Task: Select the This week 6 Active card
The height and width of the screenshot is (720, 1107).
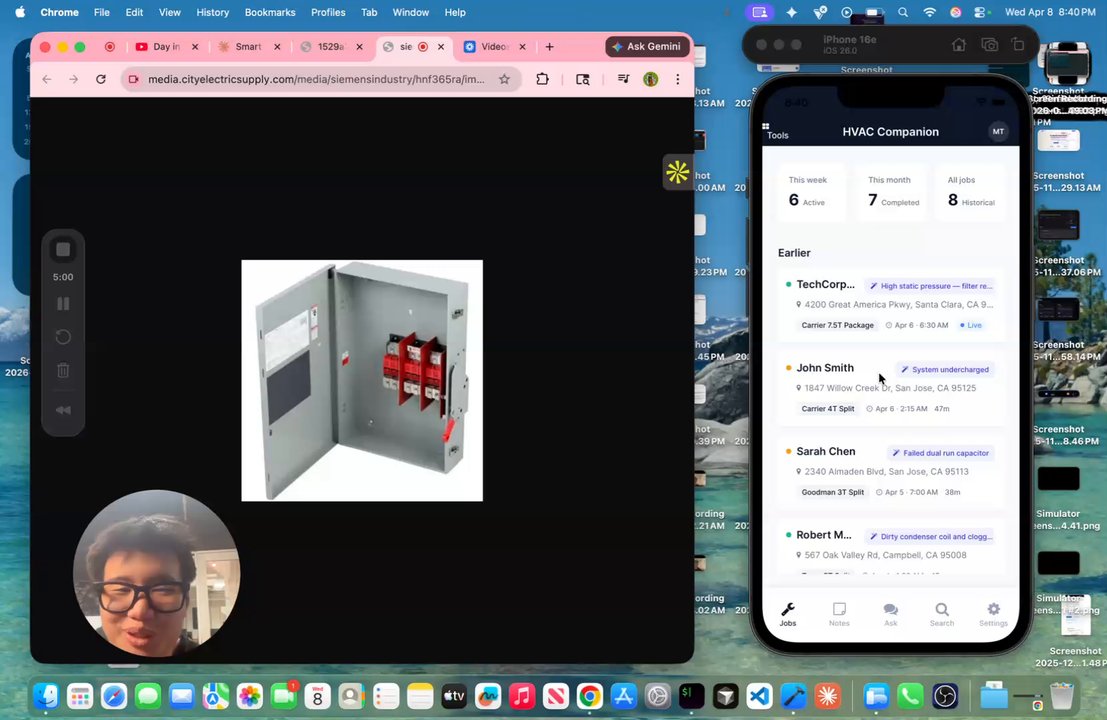Action: pos(810,192)
